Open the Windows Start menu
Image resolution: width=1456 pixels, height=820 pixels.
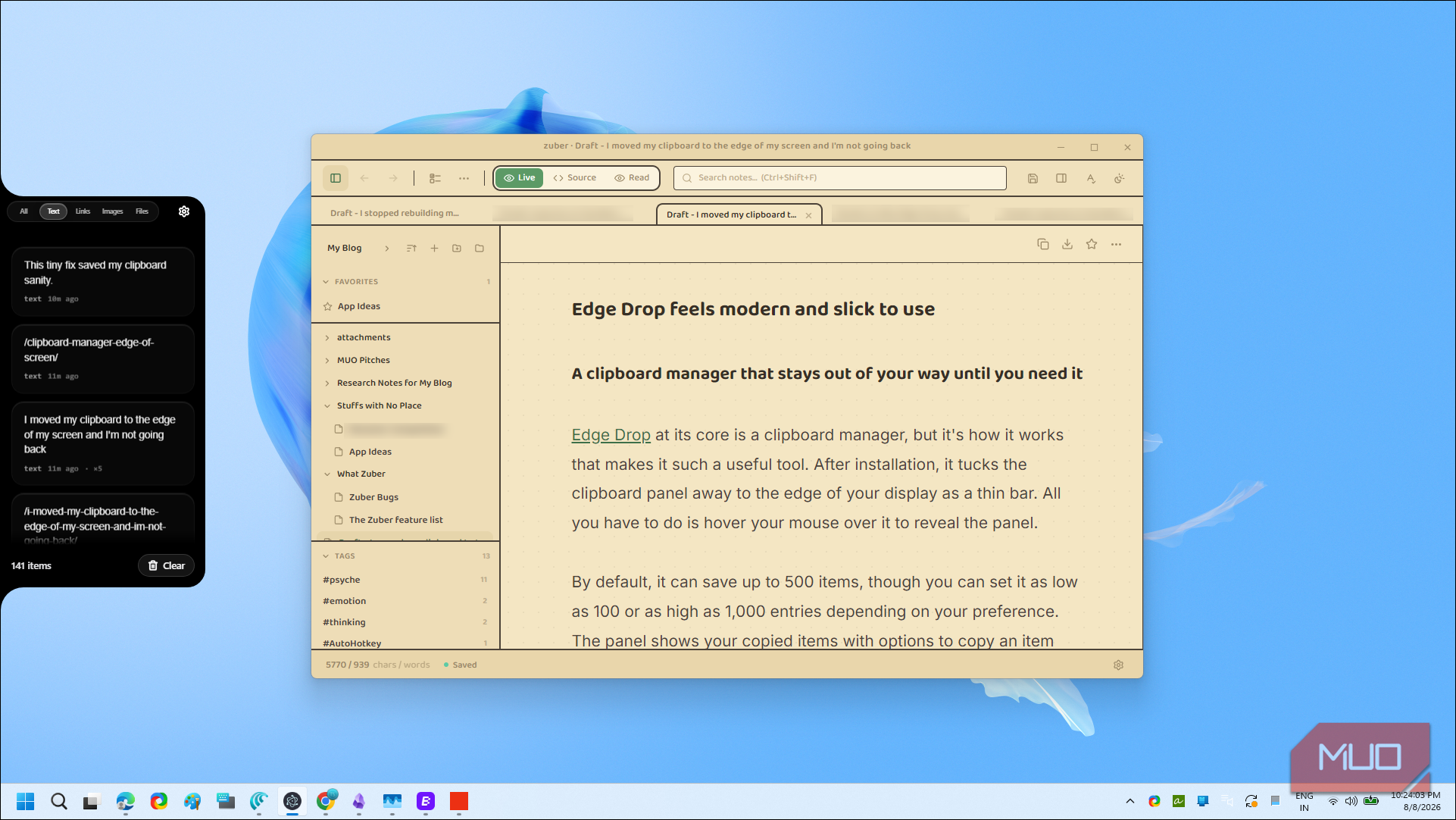pos(26,801)
